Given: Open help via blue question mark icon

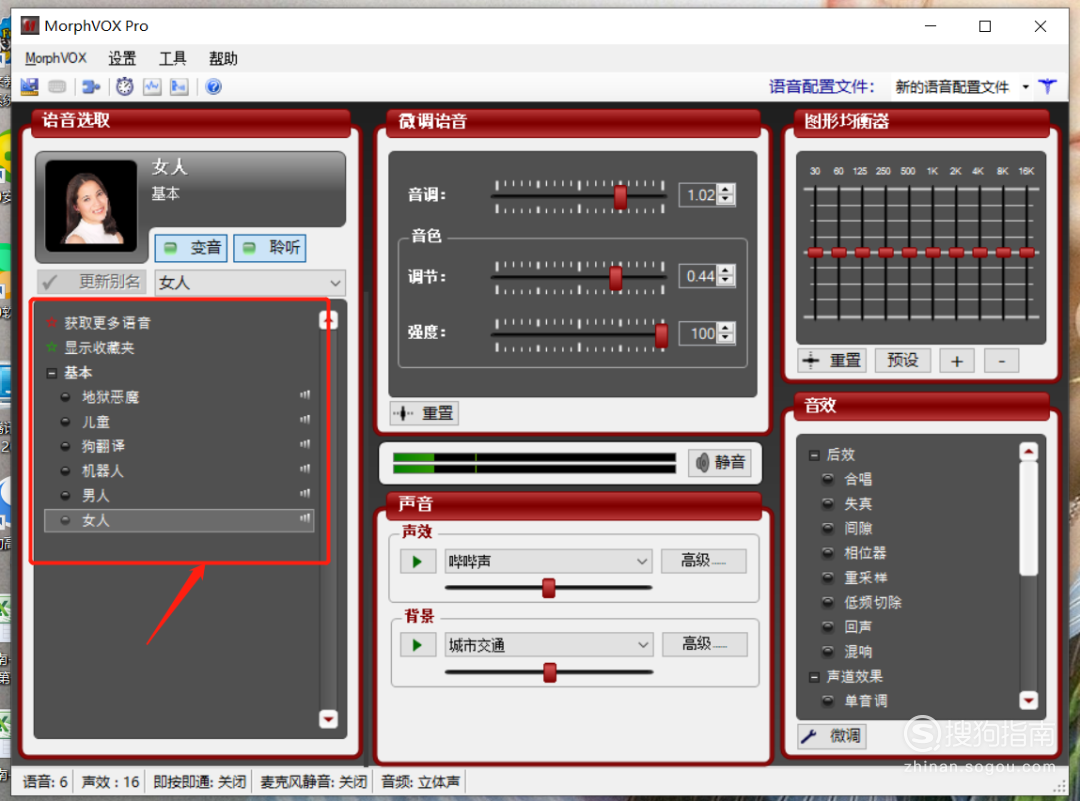Looking at the screenshot, I should click(214, 87).
